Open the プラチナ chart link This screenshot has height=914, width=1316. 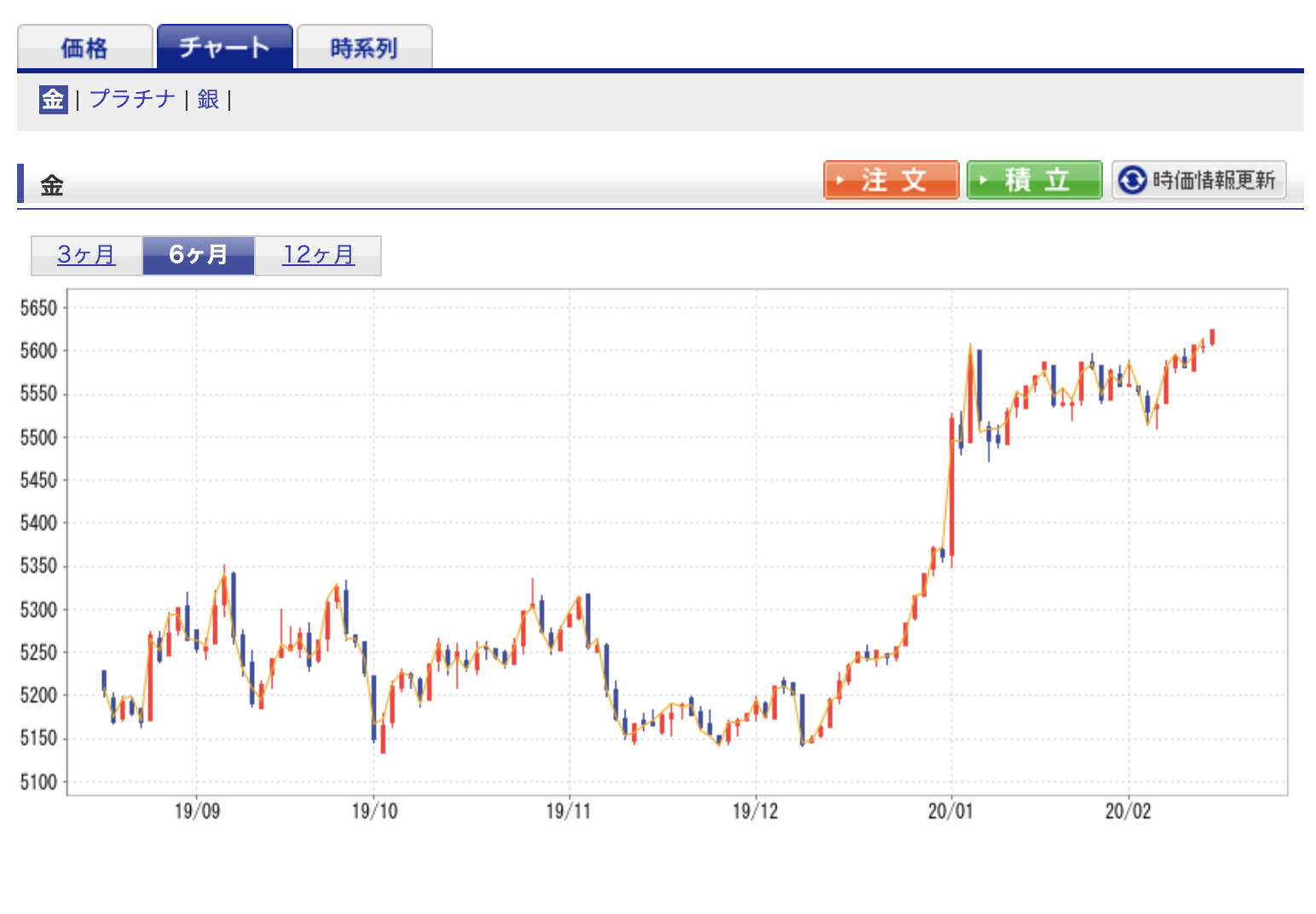(132, 99)
